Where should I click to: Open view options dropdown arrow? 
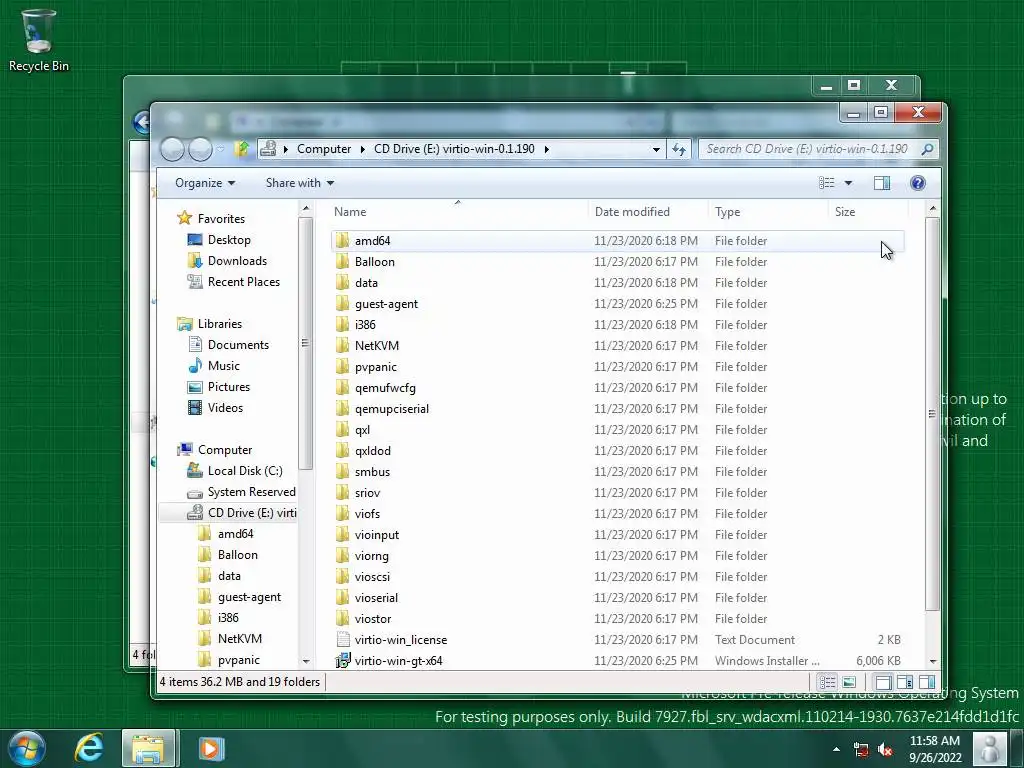(848, 183)
